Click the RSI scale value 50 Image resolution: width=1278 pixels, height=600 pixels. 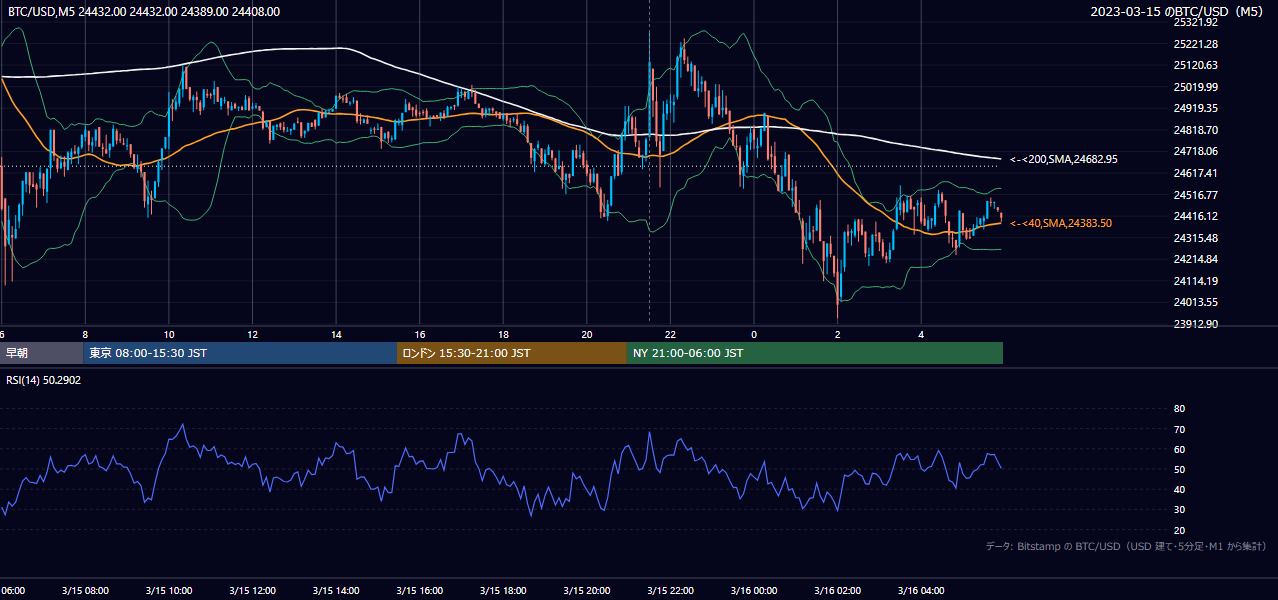tap(1179, 469)
